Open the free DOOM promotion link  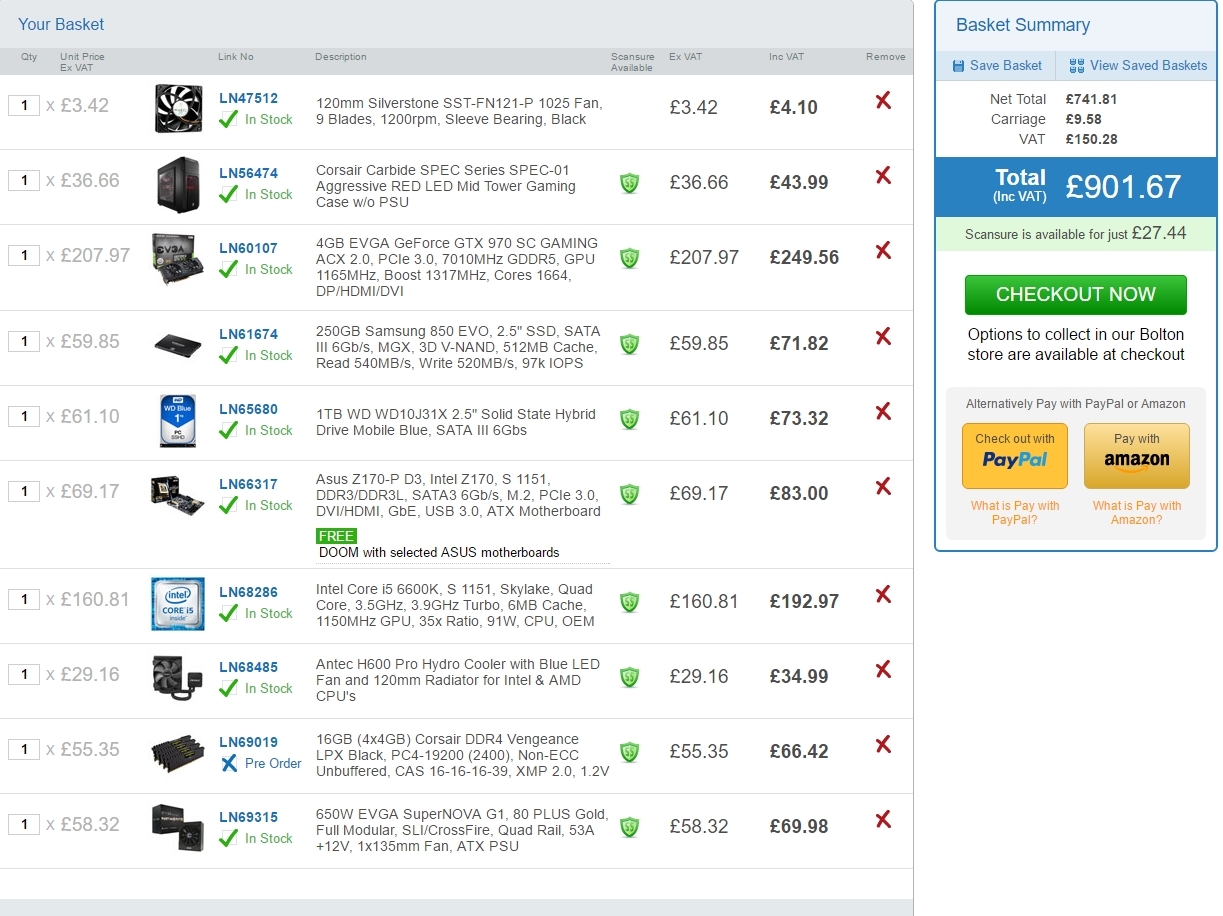coord(439,552)
